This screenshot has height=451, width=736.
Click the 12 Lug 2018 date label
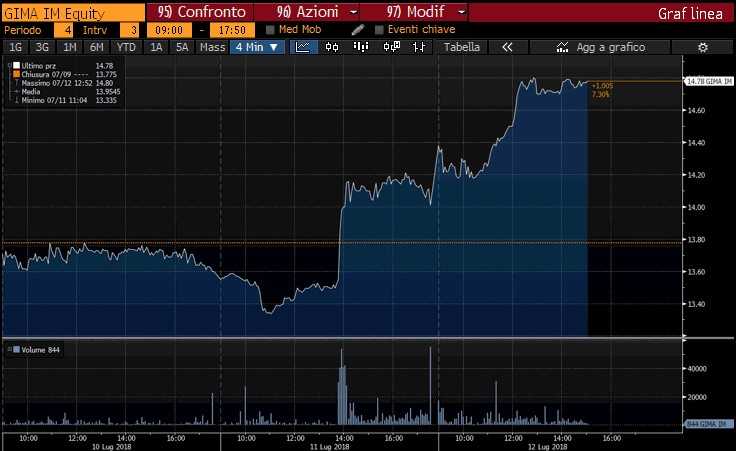(547, 447)
